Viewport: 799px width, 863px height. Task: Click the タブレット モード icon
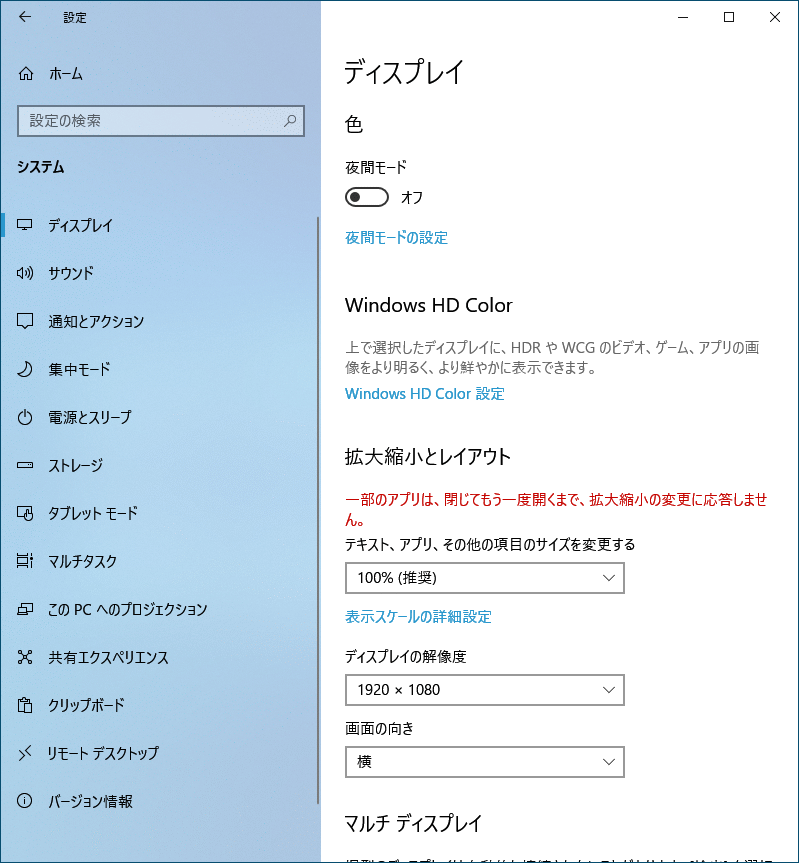tap(25, 513)
